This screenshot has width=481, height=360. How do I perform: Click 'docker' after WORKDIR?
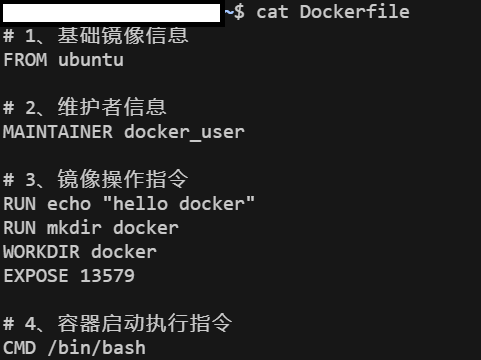pyautogui.click(x=124, y=252)
